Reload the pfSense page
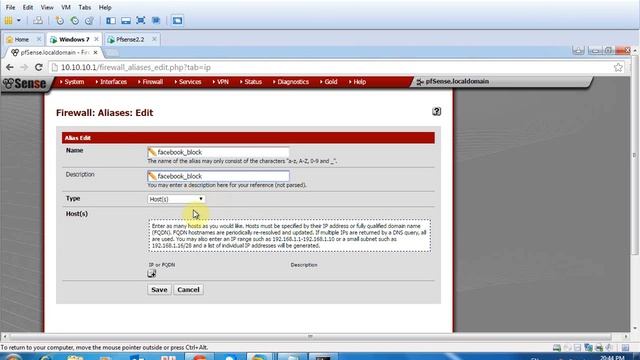The width and height of the screenshot is (640, 360). (x=39, y=67)
